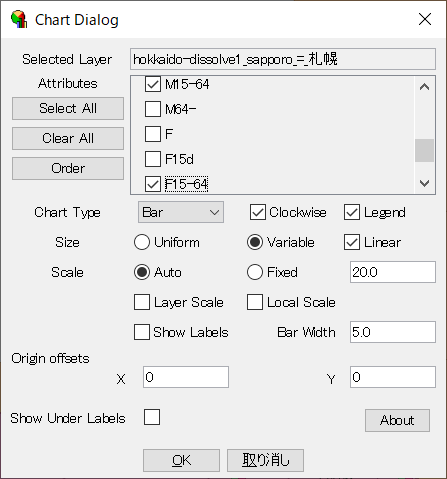The height and width of the screenshot is (479, 447).
Task: Disable the Legend checkbox
Action: [352, 212]
